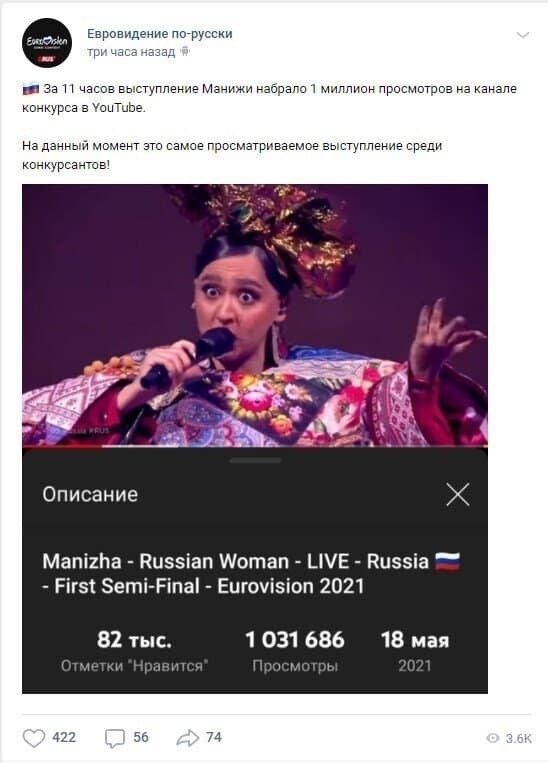Click the 74 shares count
The height and width of the screenshot is (763, 548).
click(214, 737)
